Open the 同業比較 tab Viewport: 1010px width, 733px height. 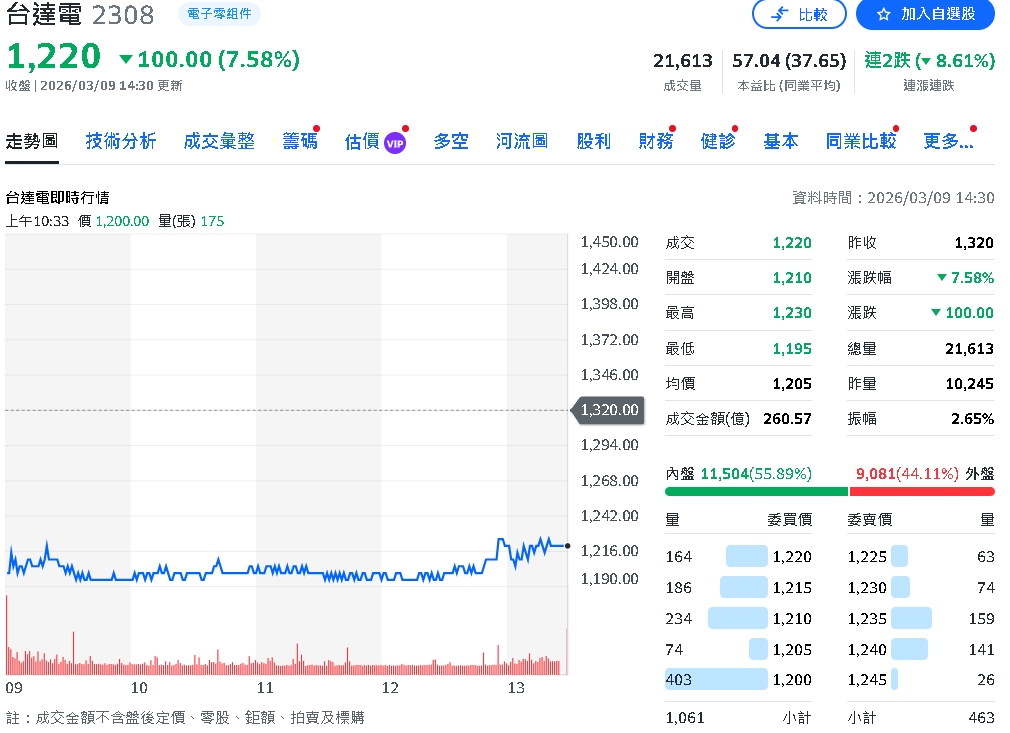[x=860, y=141]
